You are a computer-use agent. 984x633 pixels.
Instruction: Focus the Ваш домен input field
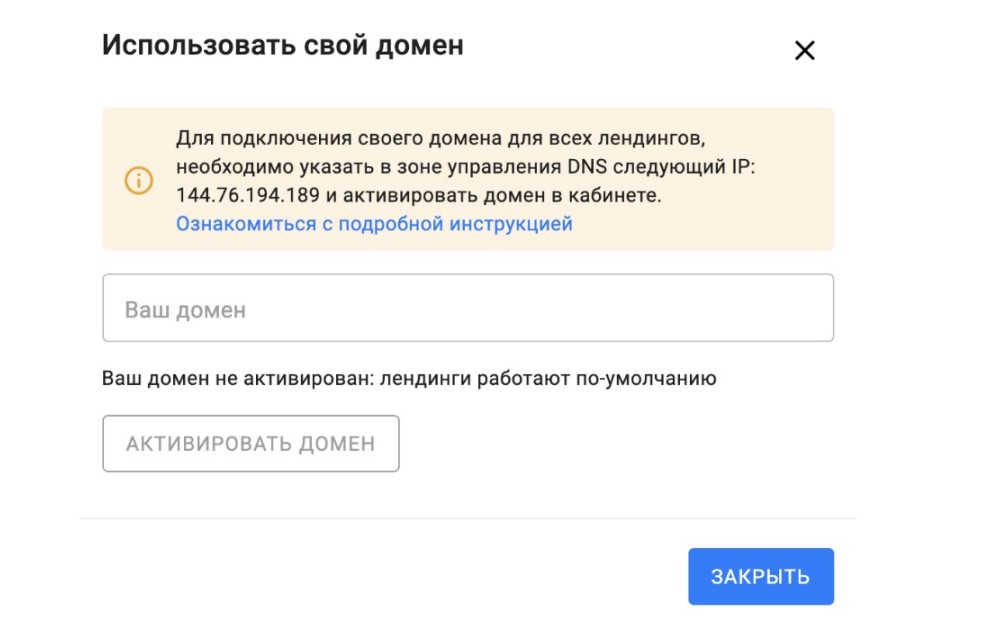[x=468, y=309]
